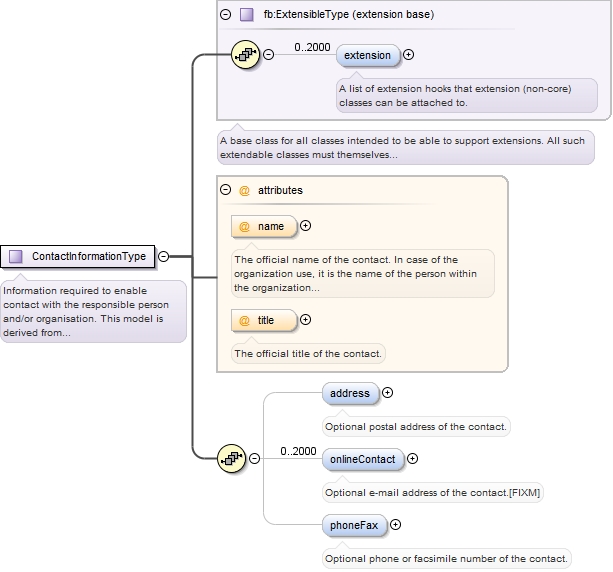This screenshot has height=572, width=613.
Task: Expand the address element
Action: tap(388, 393)
